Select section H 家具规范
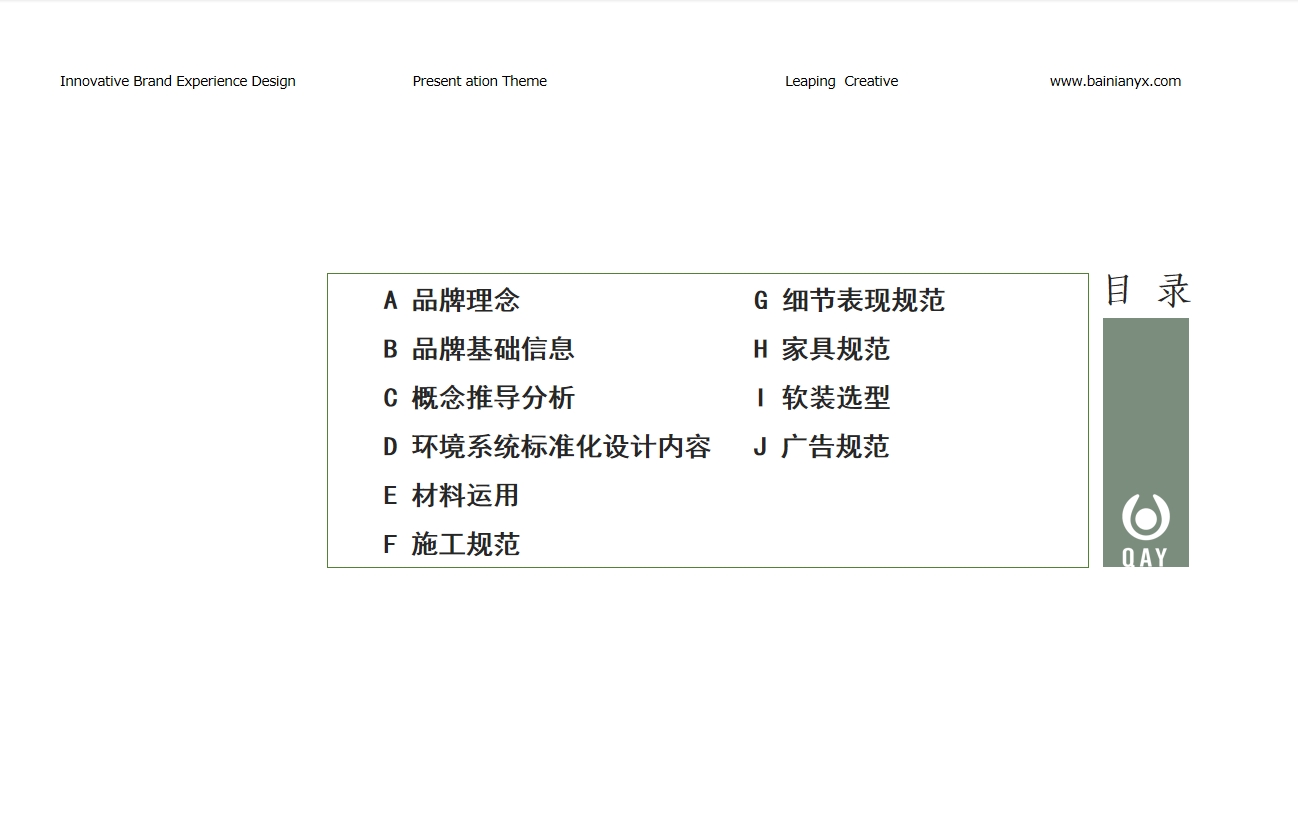 (x=835, y=349)
